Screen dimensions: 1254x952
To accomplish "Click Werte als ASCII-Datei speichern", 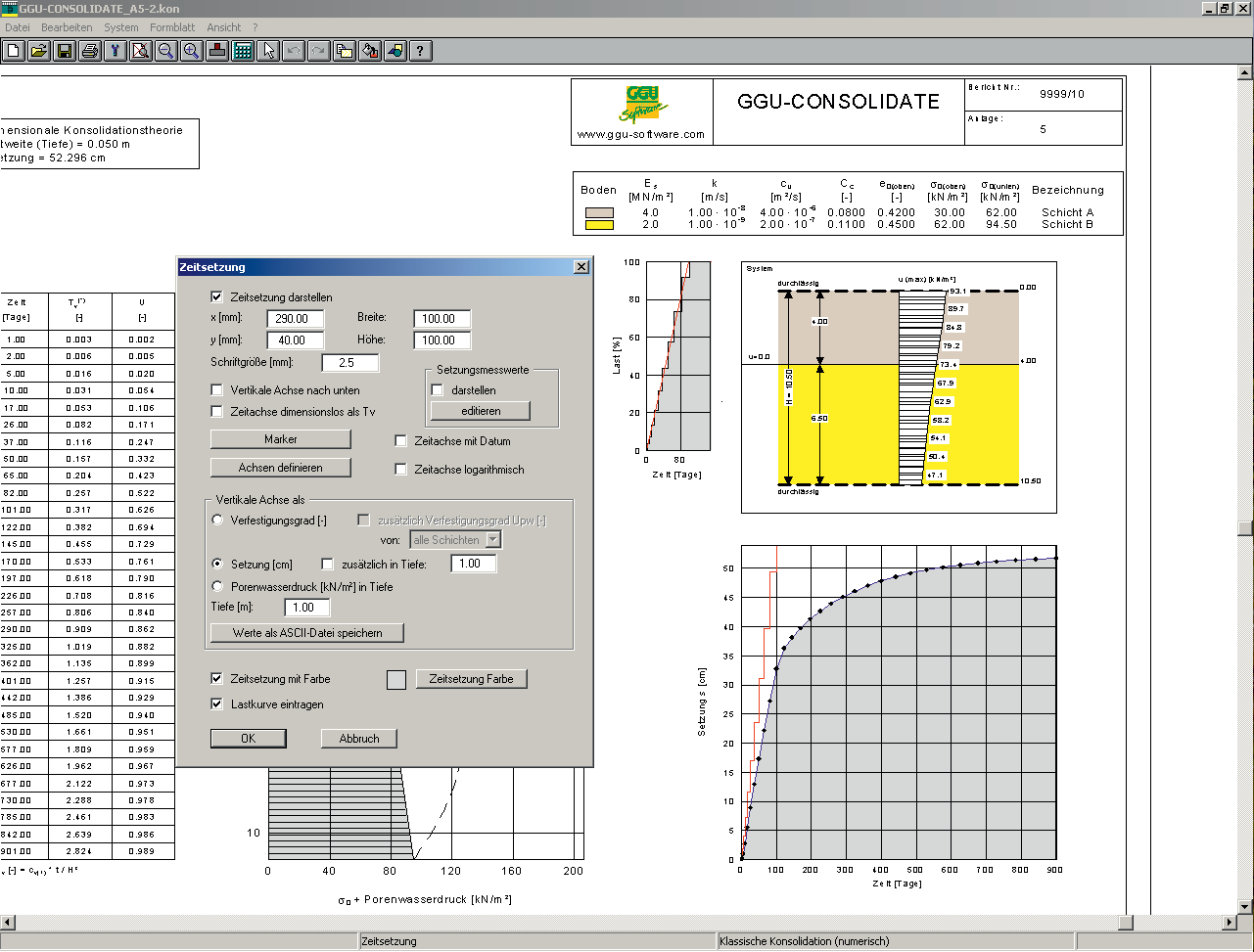I will point(307,633).
